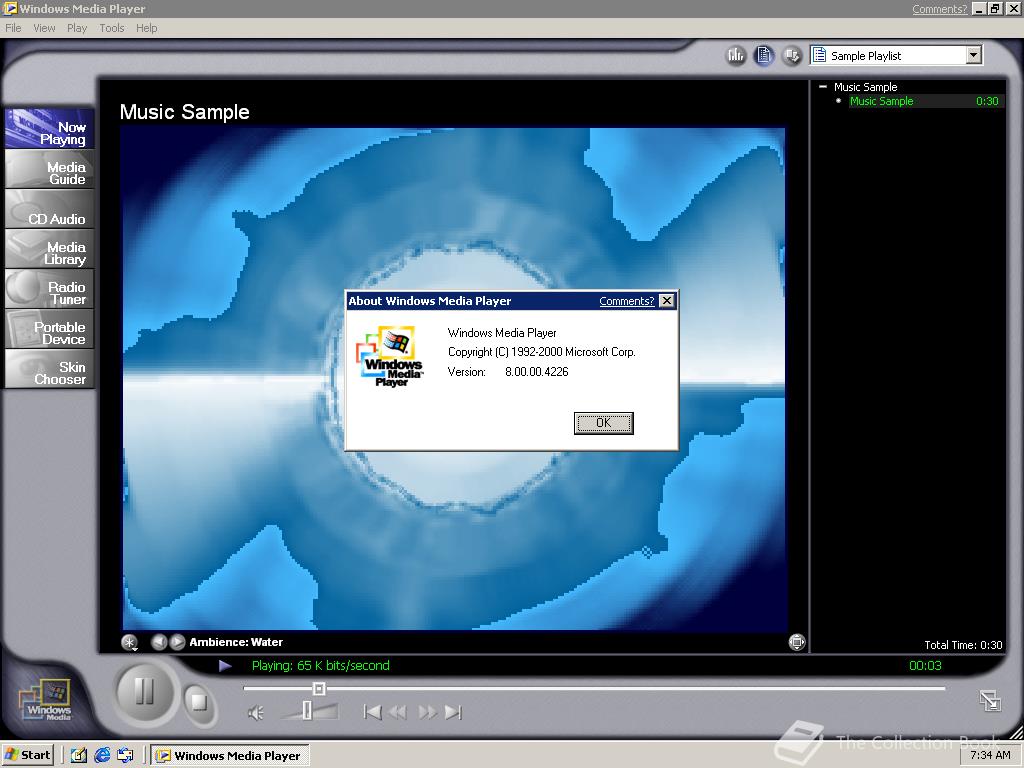Click the Windows Media Player logo in About dialog
This screenshot has width=1024, height=768.
pos(391,357)
